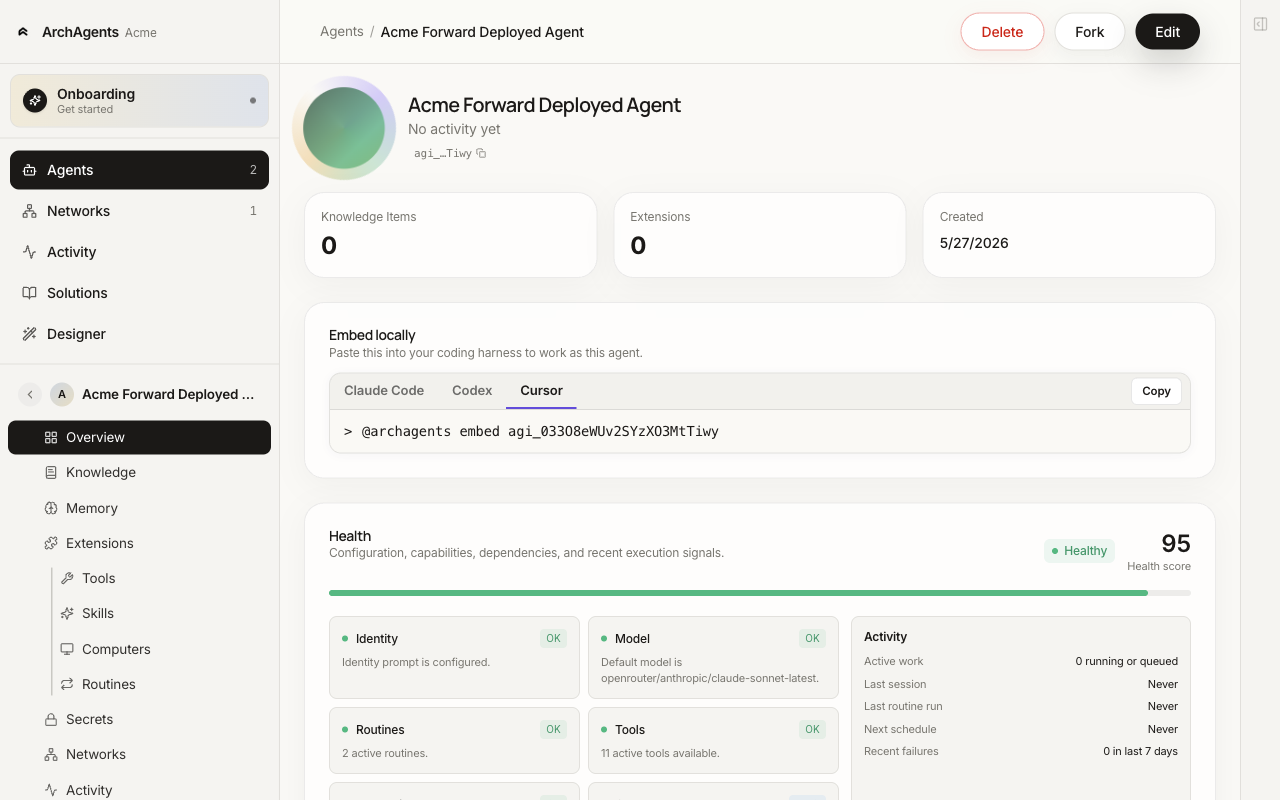Viewport: 1280px width, 800px height.
Task: Click the Extensions puzzle icon
Action: pyautogui.click(x=51, y=543)
